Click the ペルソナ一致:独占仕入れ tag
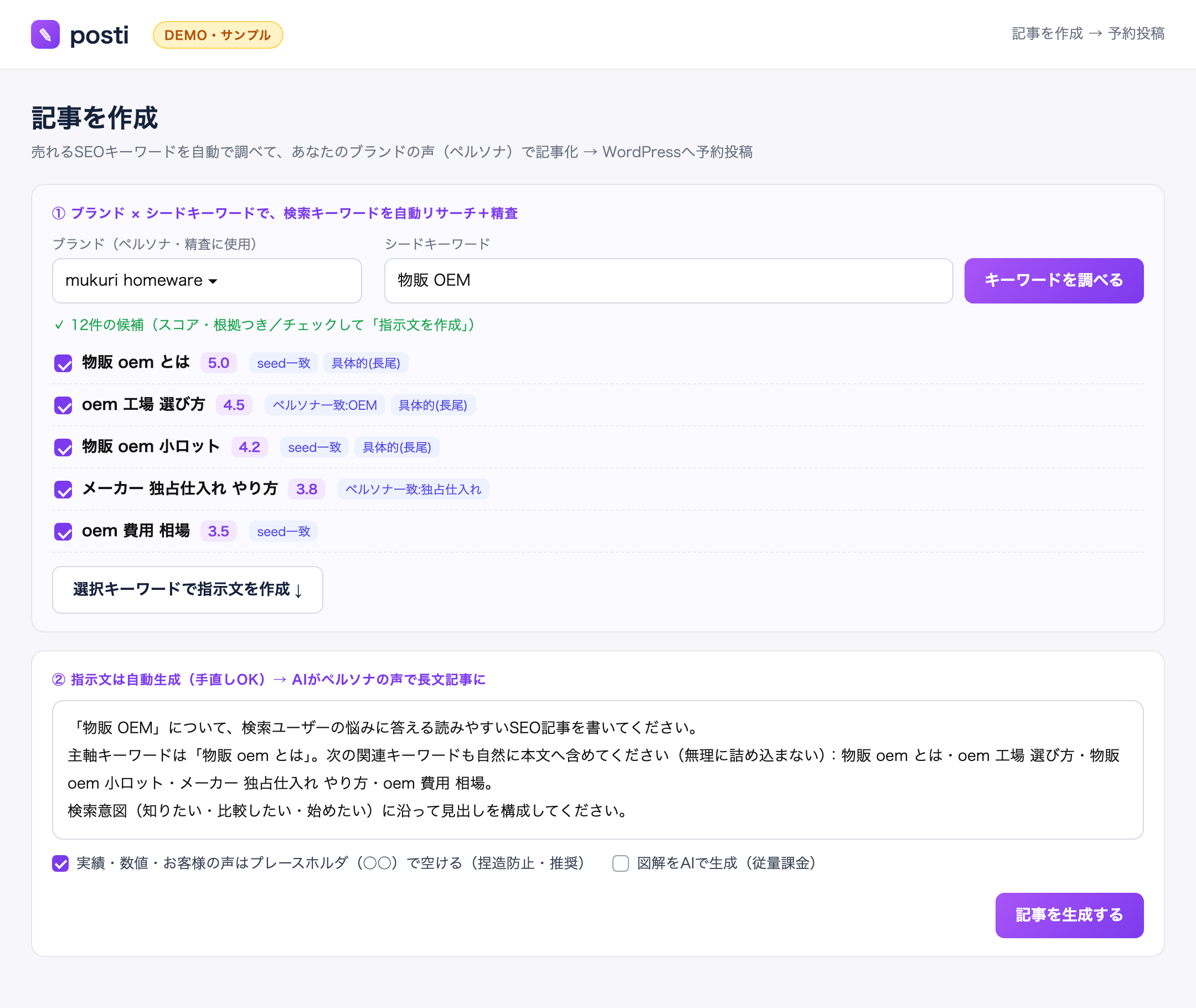Screen dimensions: 1196x1008 (414, 489)
